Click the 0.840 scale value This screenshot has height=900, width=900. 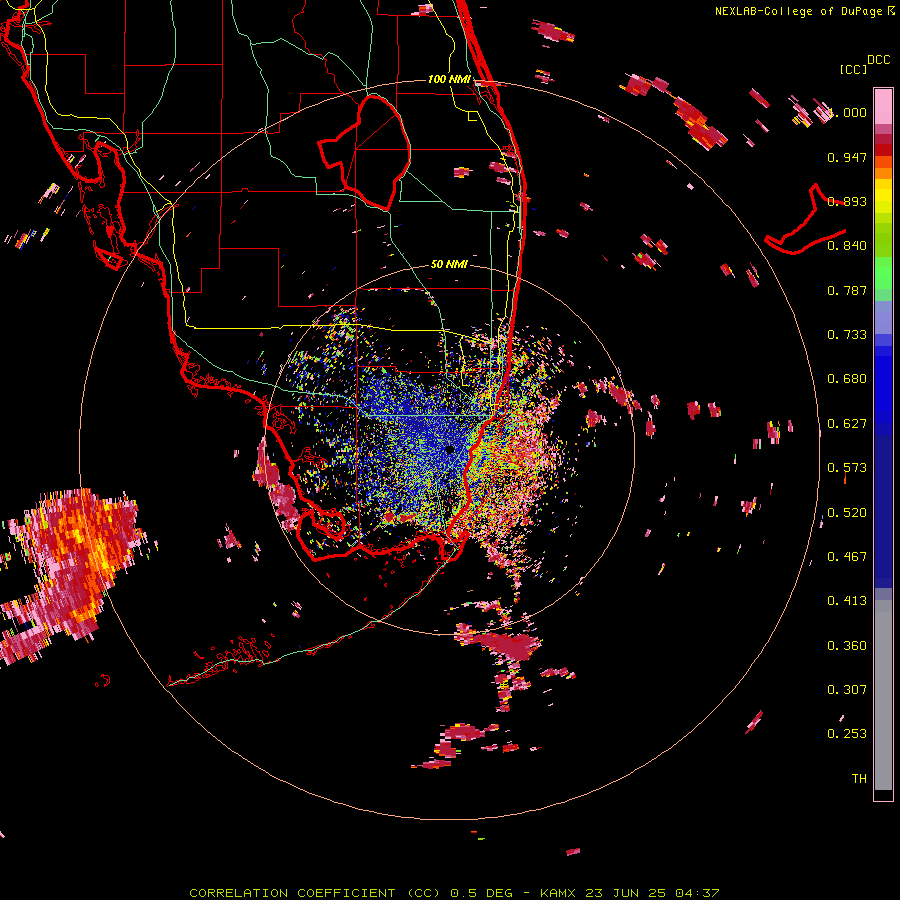pos(847,246)
